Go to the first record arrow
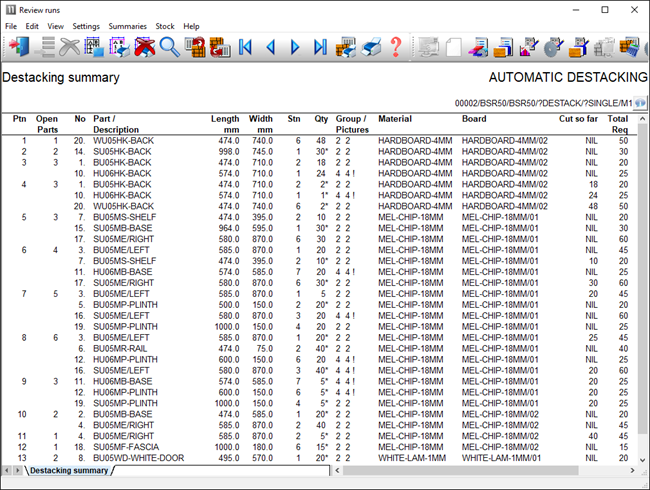 click(x=246, y=46)
